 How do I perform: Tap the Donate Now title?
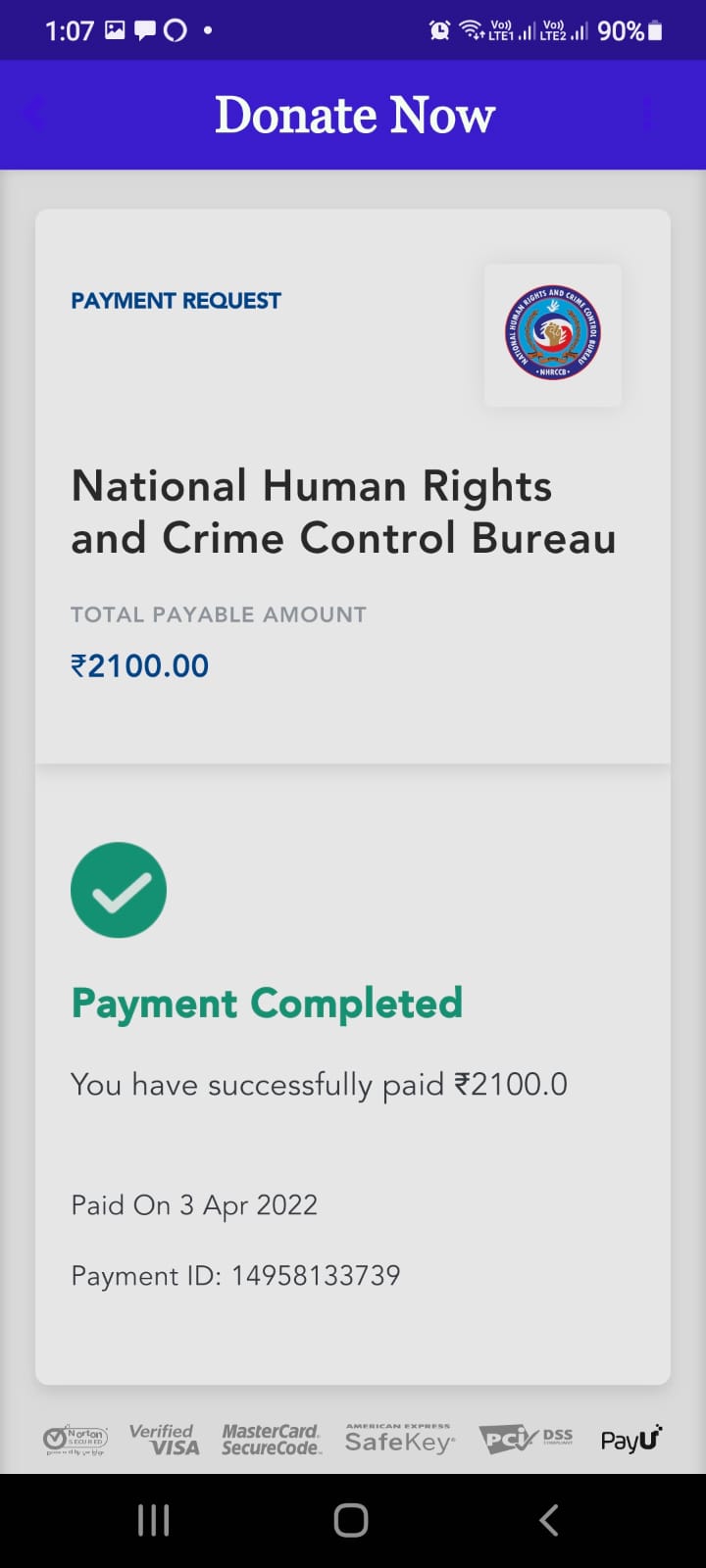(x=355, y=115)
